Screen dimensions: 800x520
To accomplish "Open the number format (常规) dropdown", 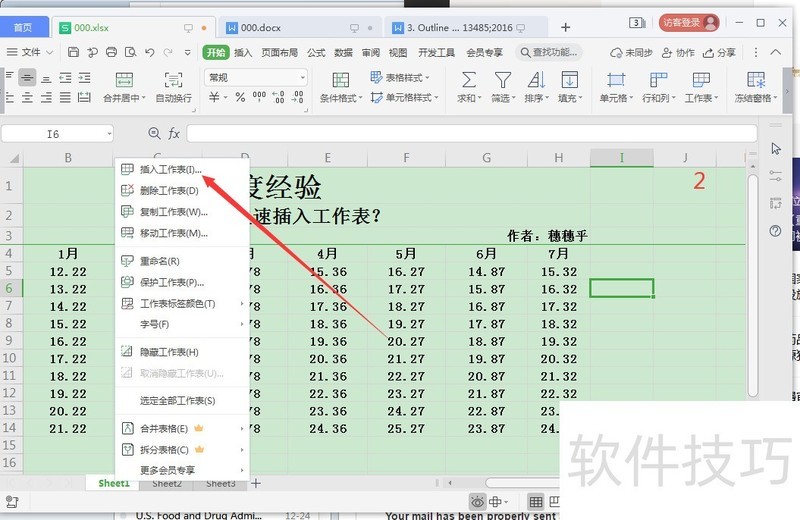I will point(256,78).
